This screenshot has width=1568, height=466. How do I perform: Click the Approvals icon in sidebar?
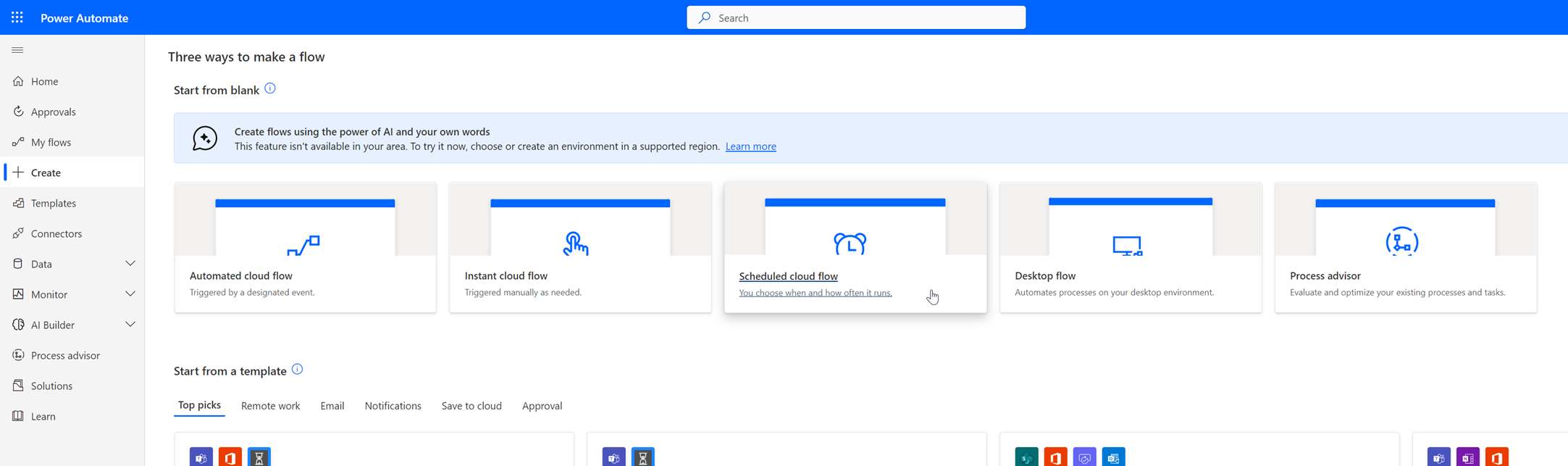point(18,112)
